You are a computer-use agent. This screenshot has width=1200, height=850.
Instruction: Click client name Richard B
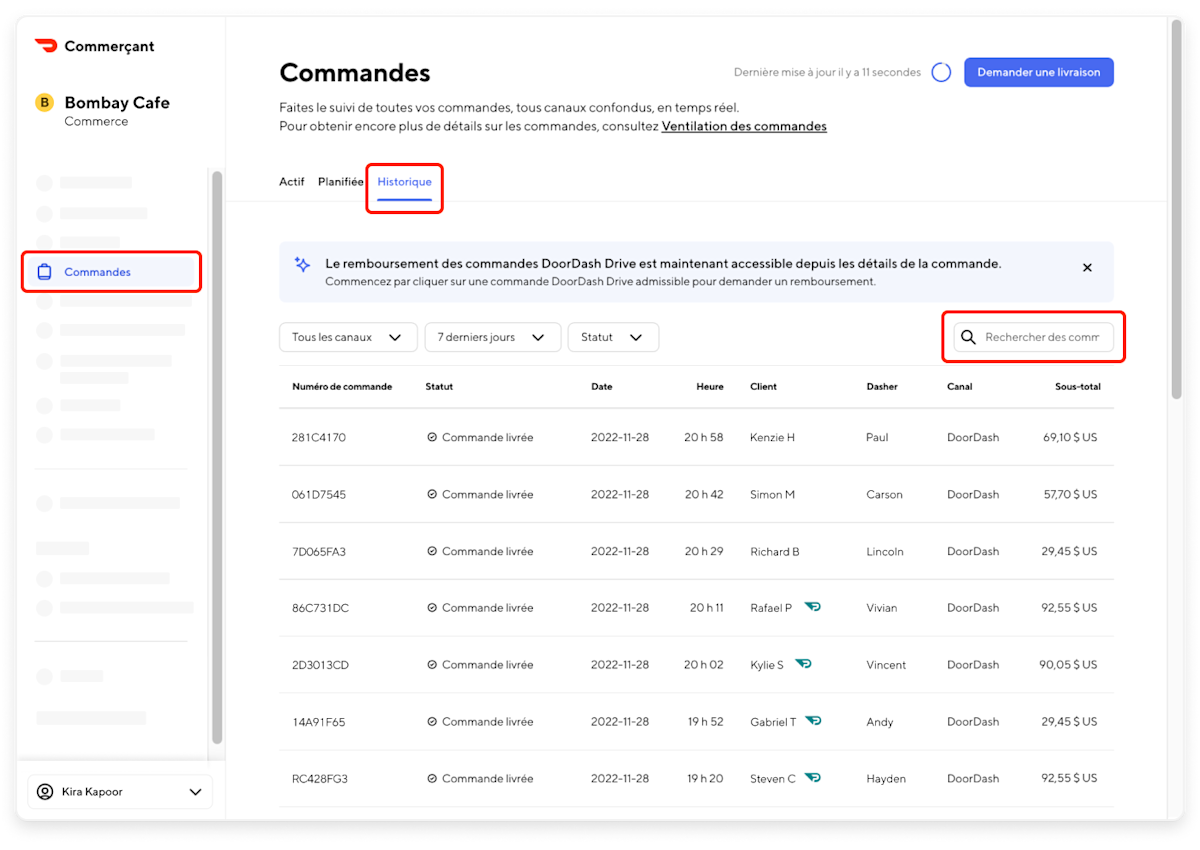775,551
